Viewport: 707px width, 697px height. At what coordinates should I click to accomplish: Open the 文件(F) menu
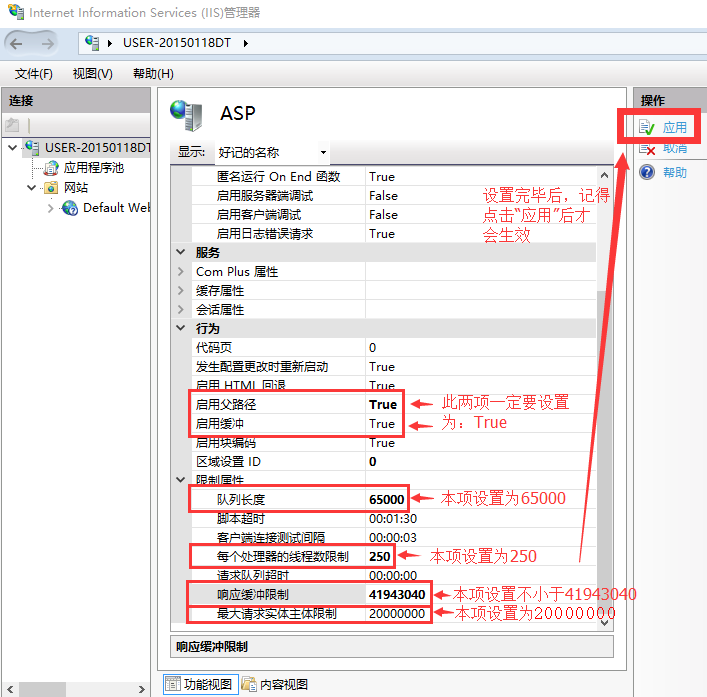[34, 74]
